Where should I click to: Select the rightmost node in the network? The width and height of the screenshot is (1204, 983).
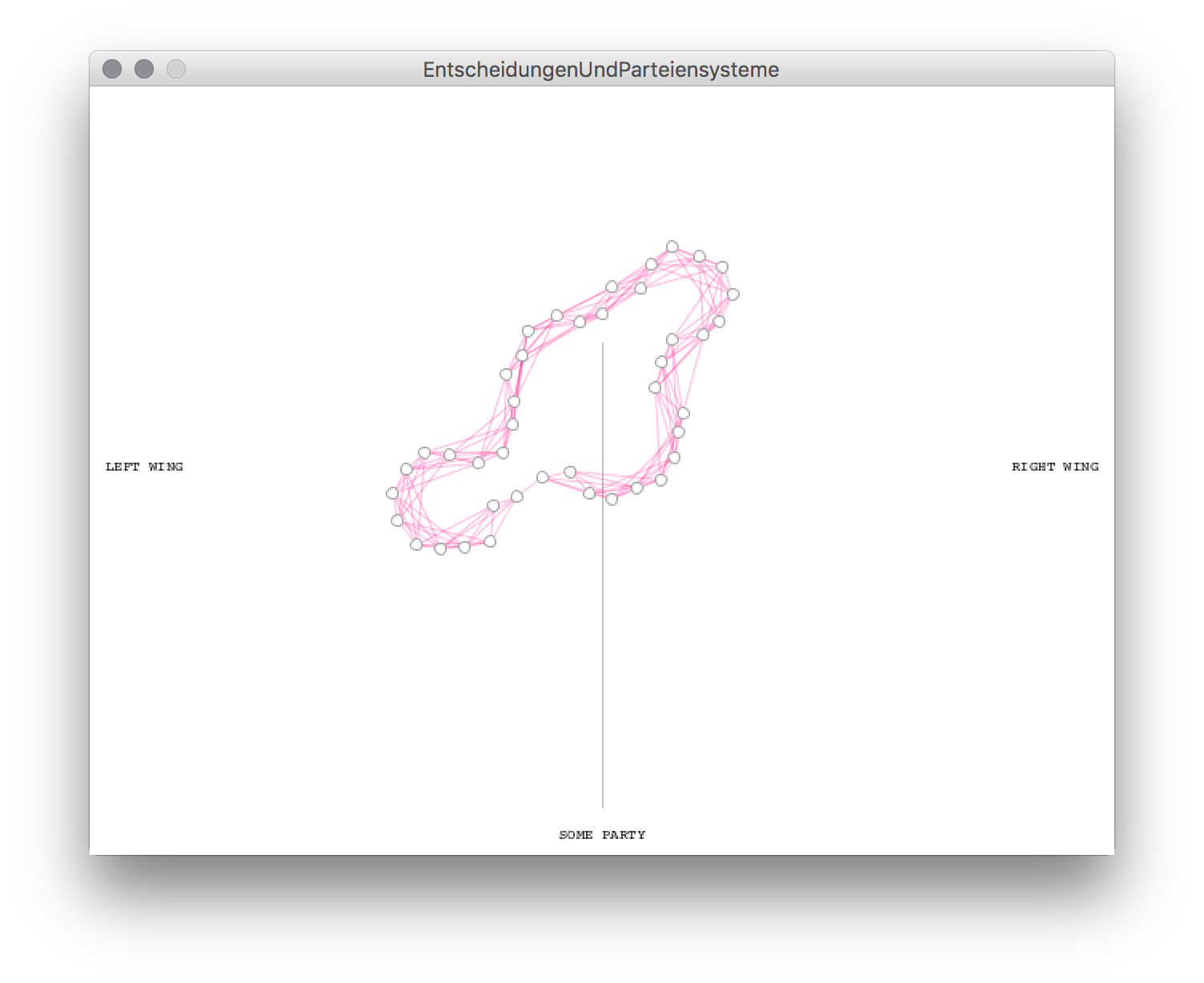[x=732, y=295]
